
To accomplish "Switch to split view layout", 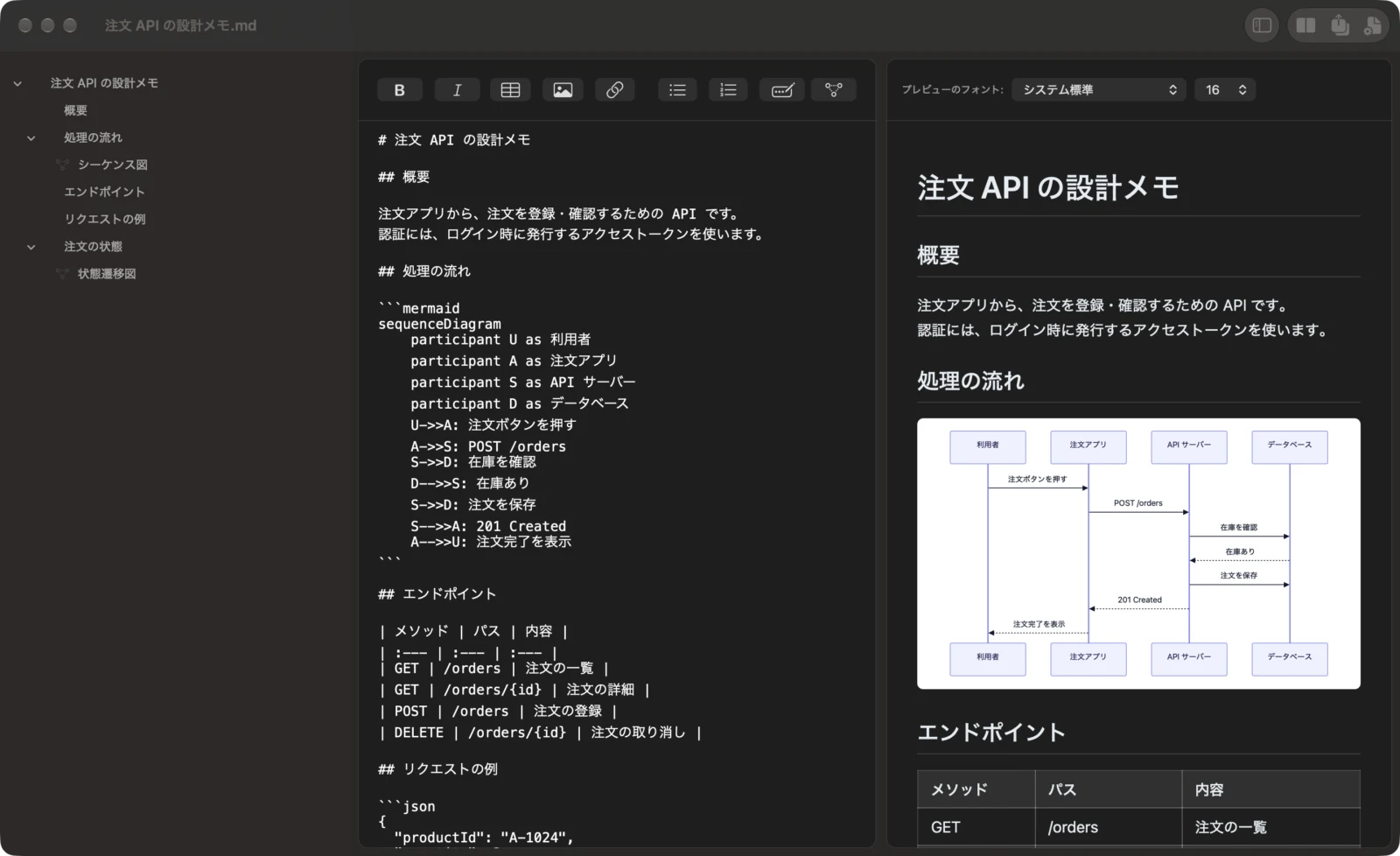I will (x=1305, y=25).
